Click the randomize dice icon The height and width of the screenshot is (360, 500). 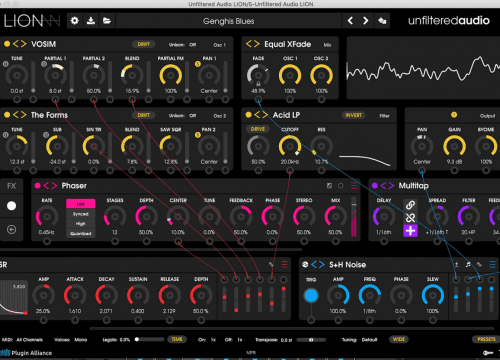coord(382,21)
